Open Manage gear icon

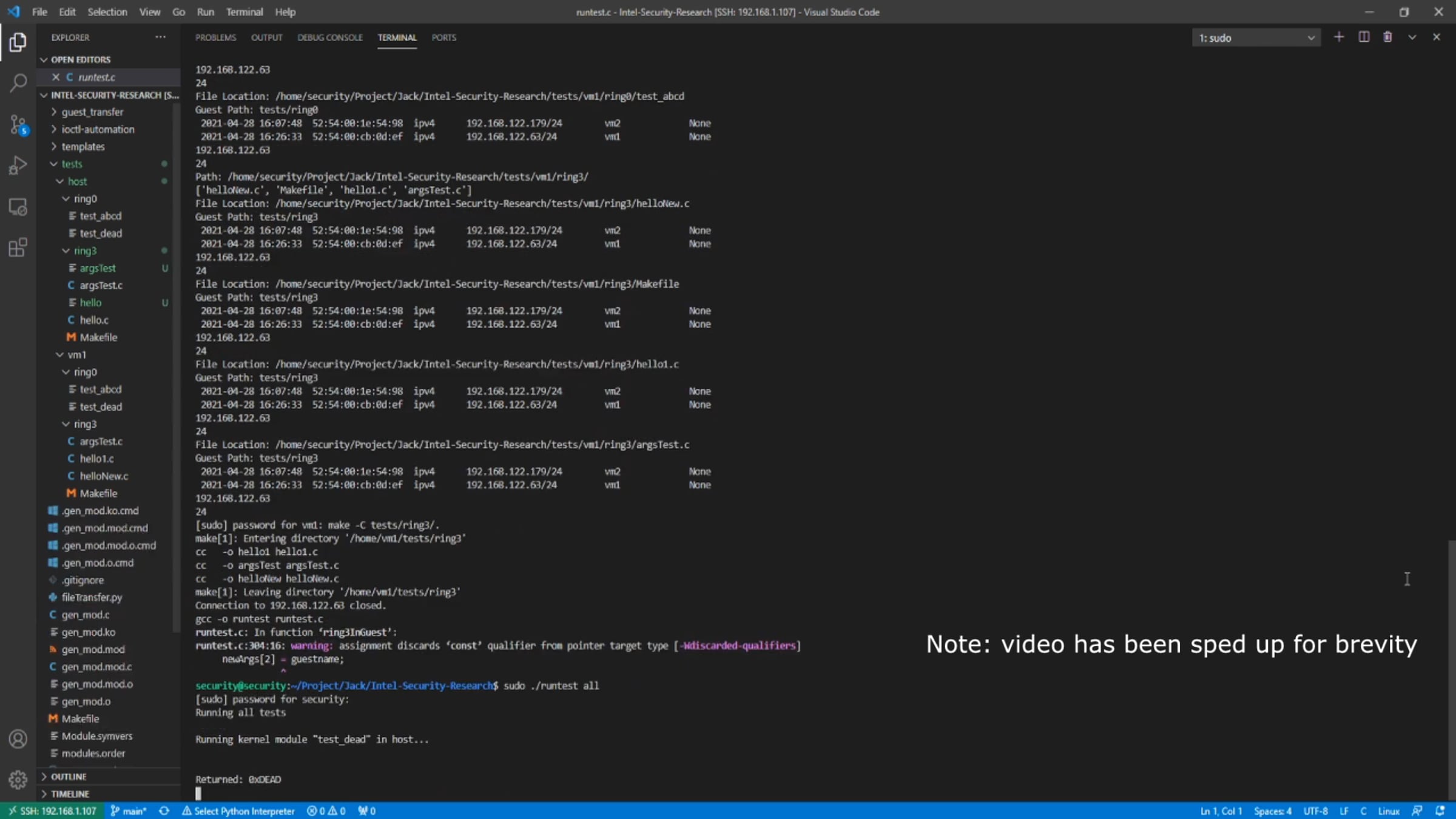[x=18, y=780]
